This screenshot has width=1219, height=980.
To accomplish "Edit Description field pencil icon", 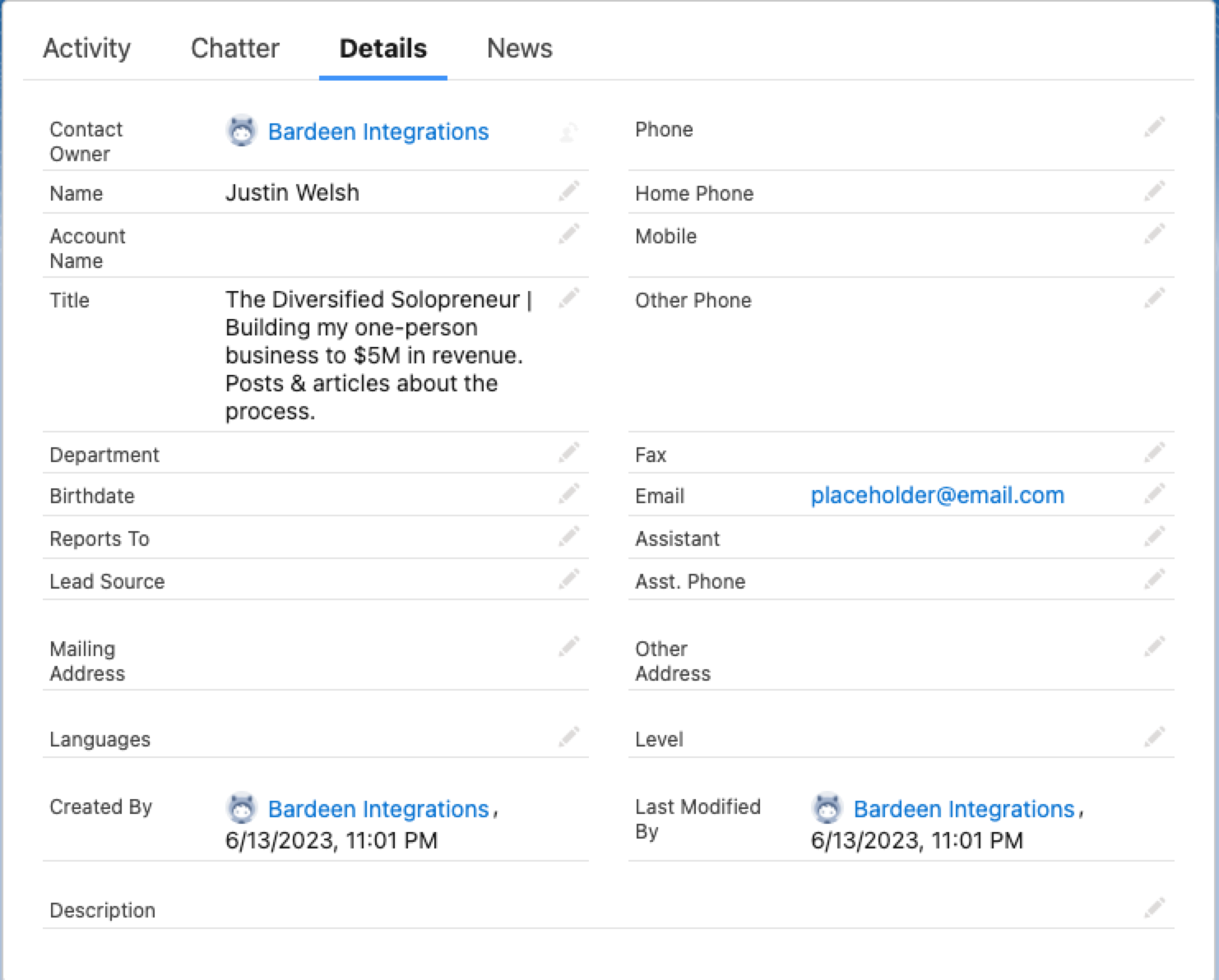I will click(x=1155, y=908).
